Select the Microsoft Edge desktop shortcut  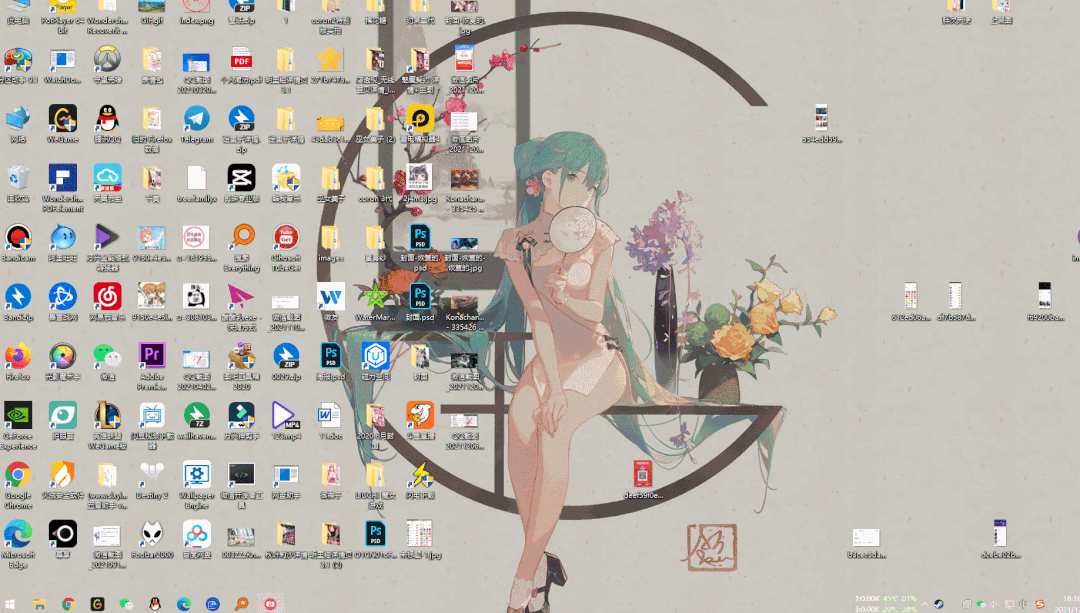(x=18, y=543)
